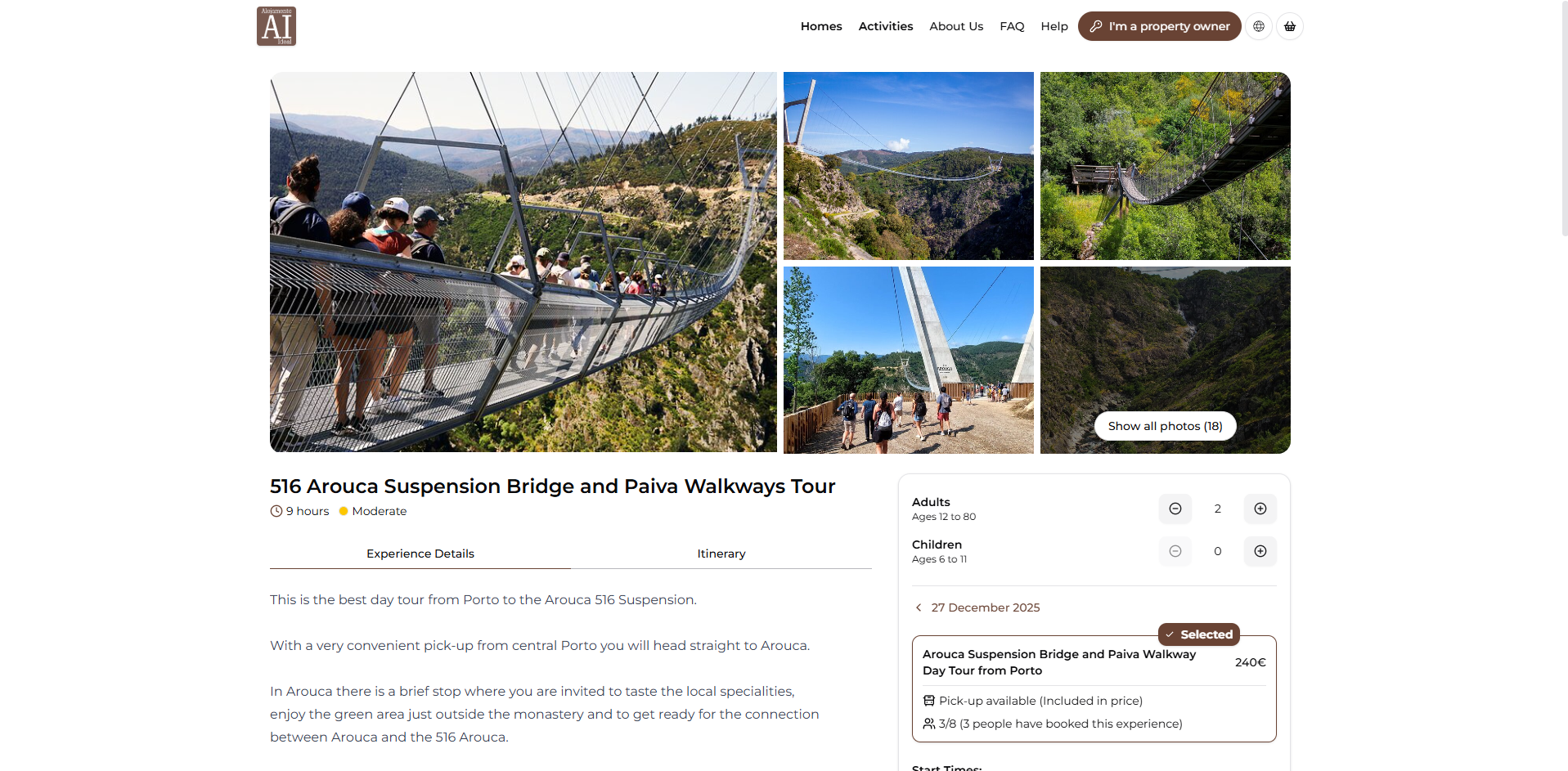Click the disabled Children minus icon

pos(1175,551)
